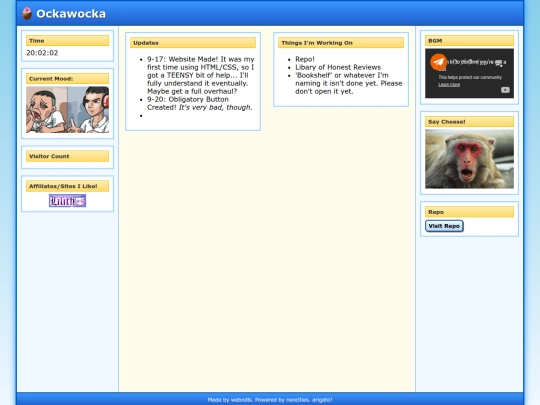Click the Current Mood: header

[68, 79]
